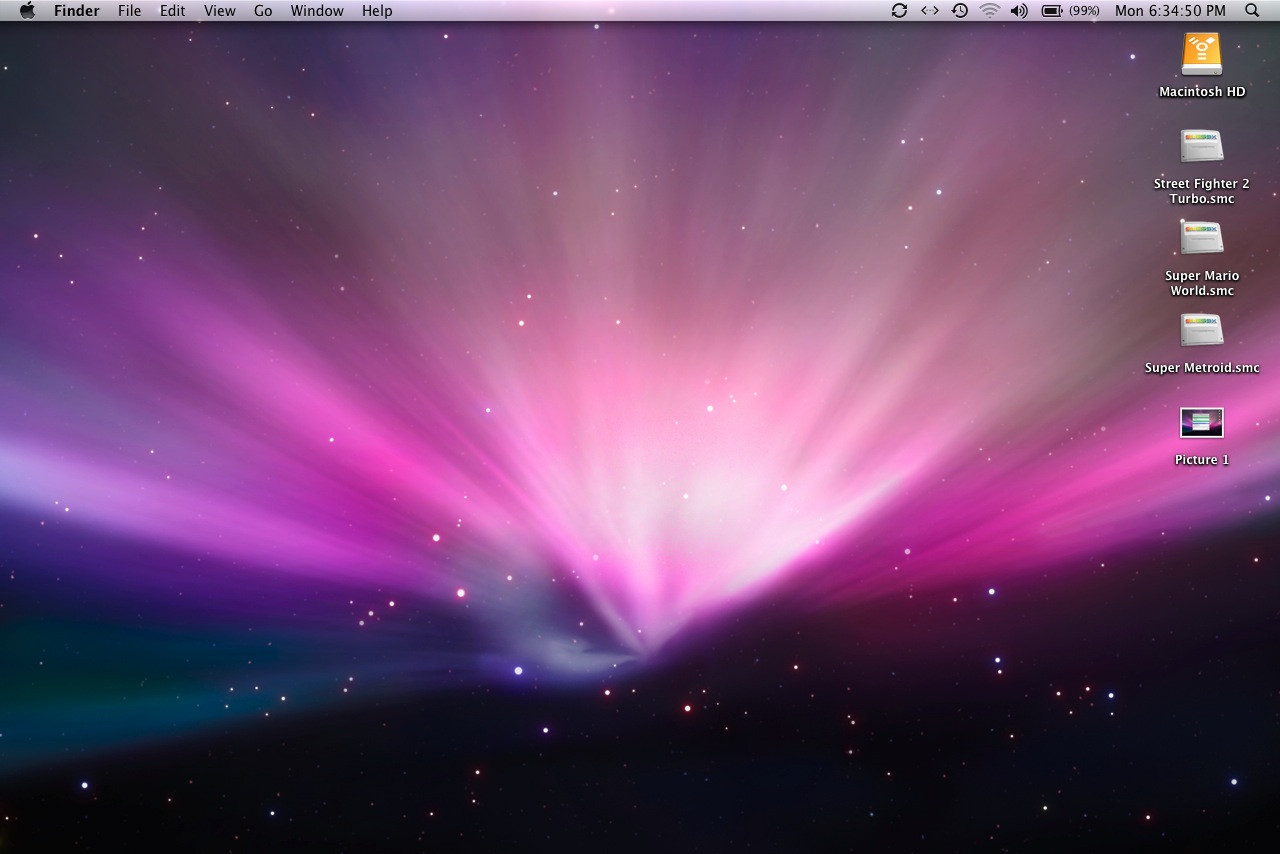
Task: Click the Super Metroid.smc label
Action: click(1202, 368)
